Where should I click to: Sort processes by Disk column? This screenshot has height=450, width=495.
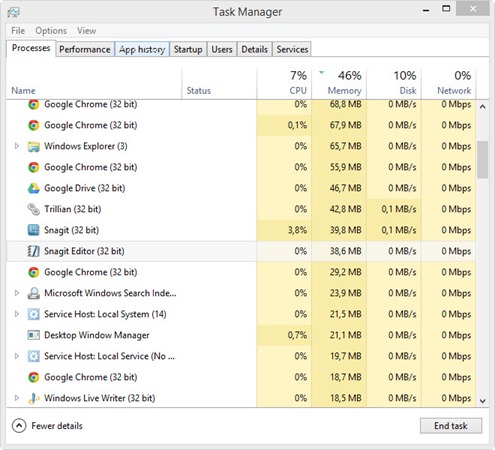pyautogui.click(x=394, y=83)
